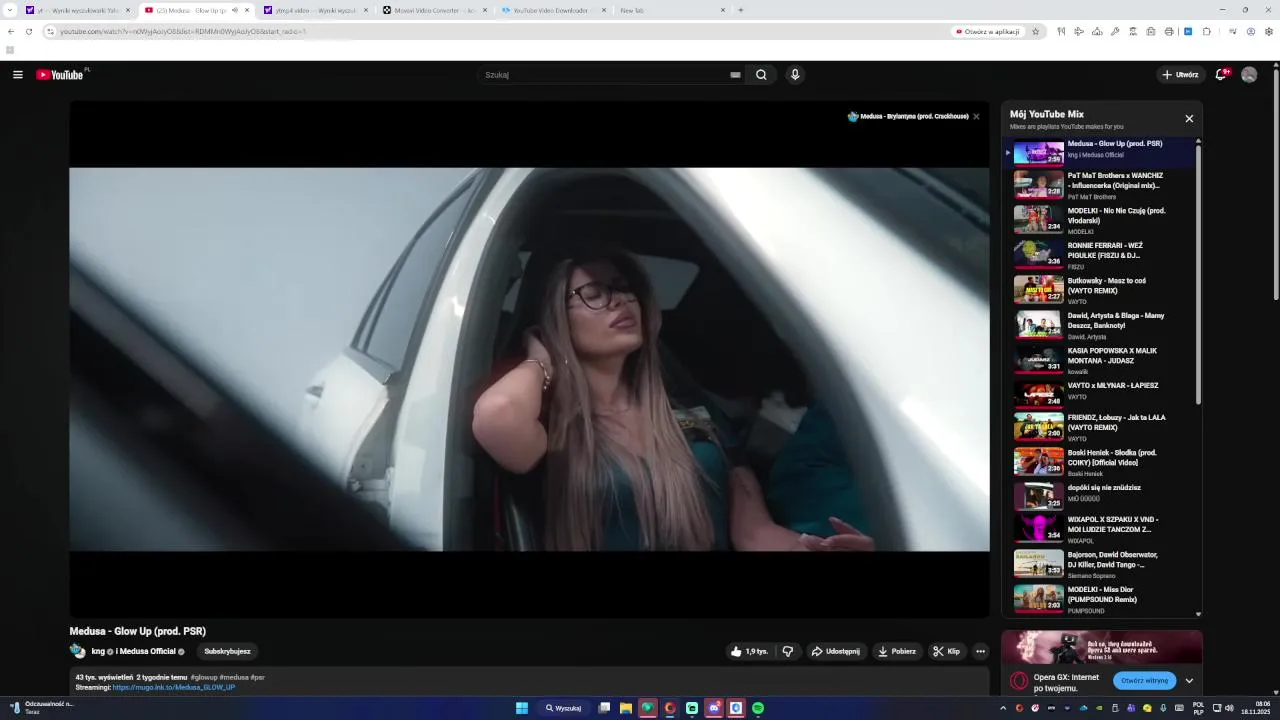Click the kng channel avatar

coord(77,651)
